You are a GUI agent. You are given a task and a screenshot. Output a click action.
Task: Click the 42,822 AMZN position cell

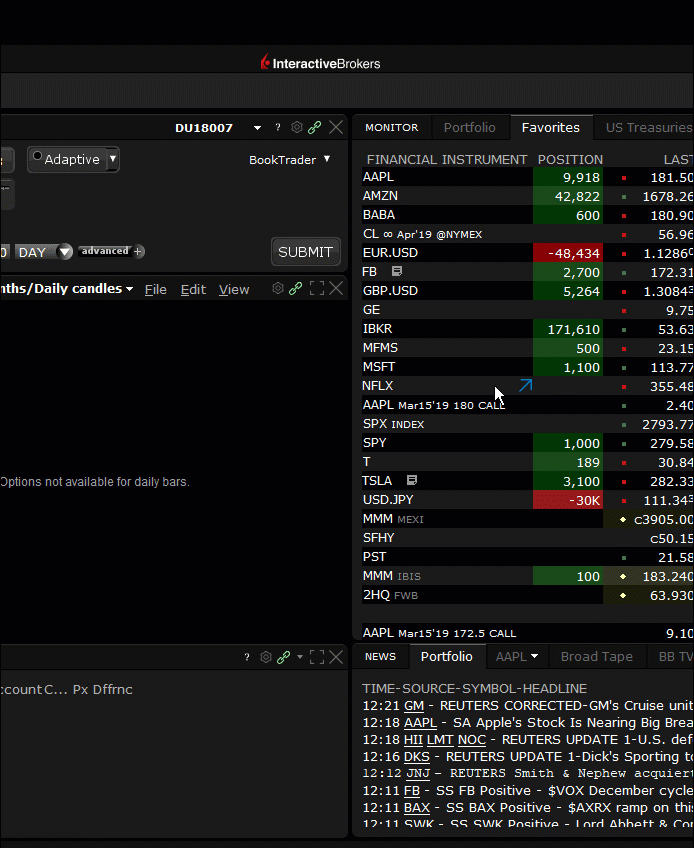[568, 196]
